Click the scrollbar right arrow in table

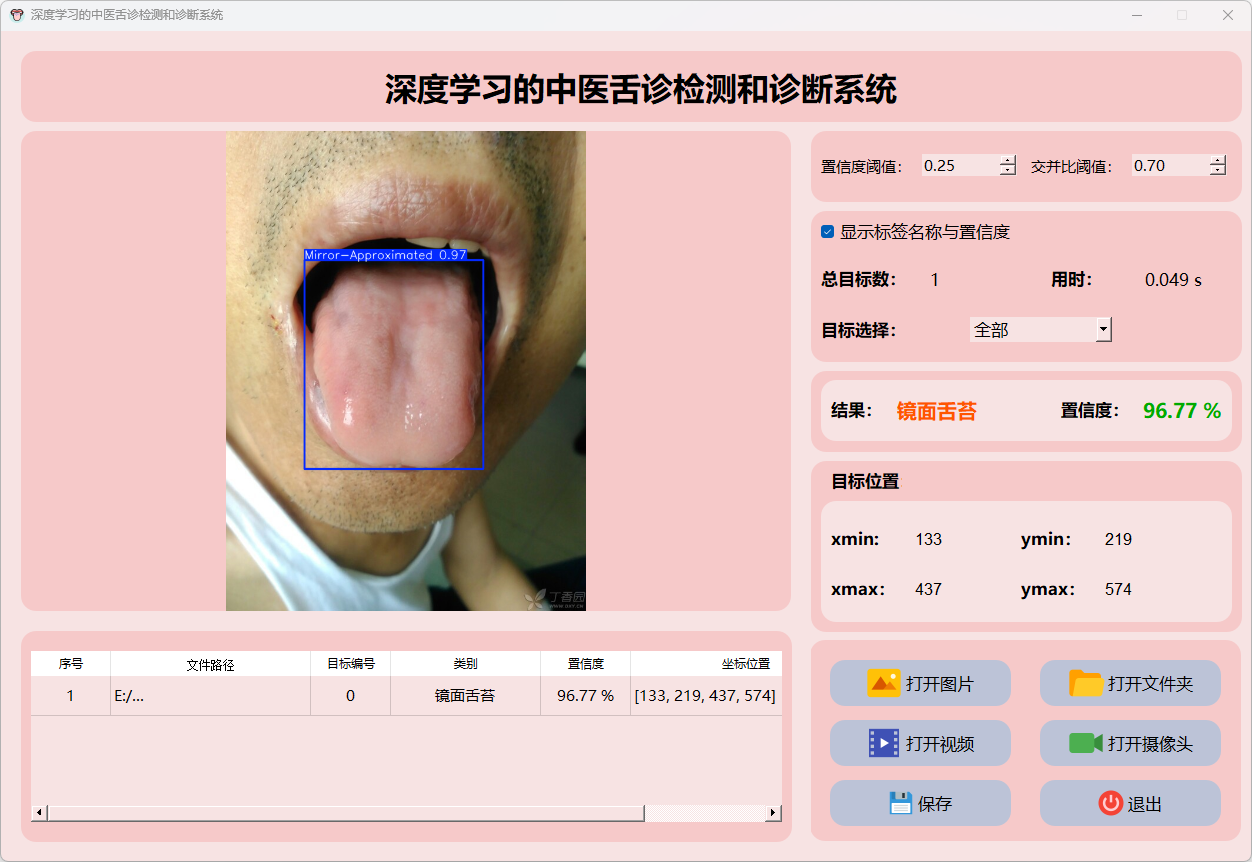tap(773, 813)
